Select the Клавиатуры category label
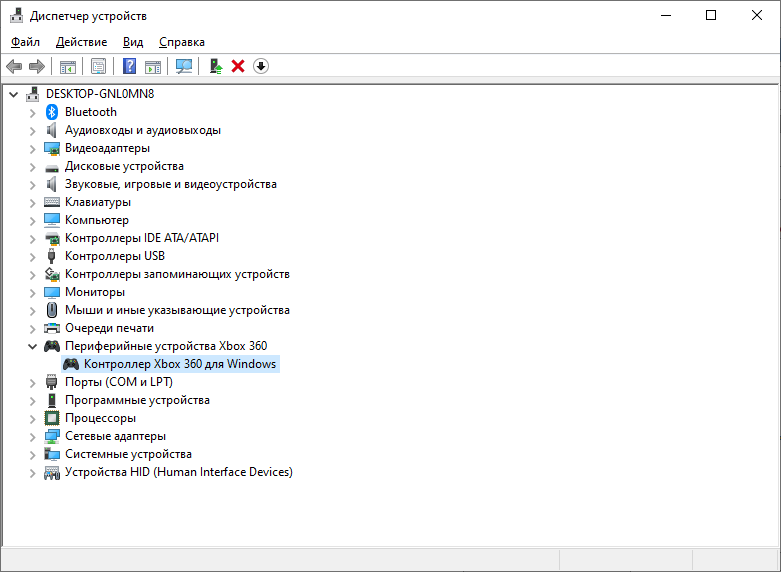The height and width of the screenshot is (572, 781). tap(97, 202)
